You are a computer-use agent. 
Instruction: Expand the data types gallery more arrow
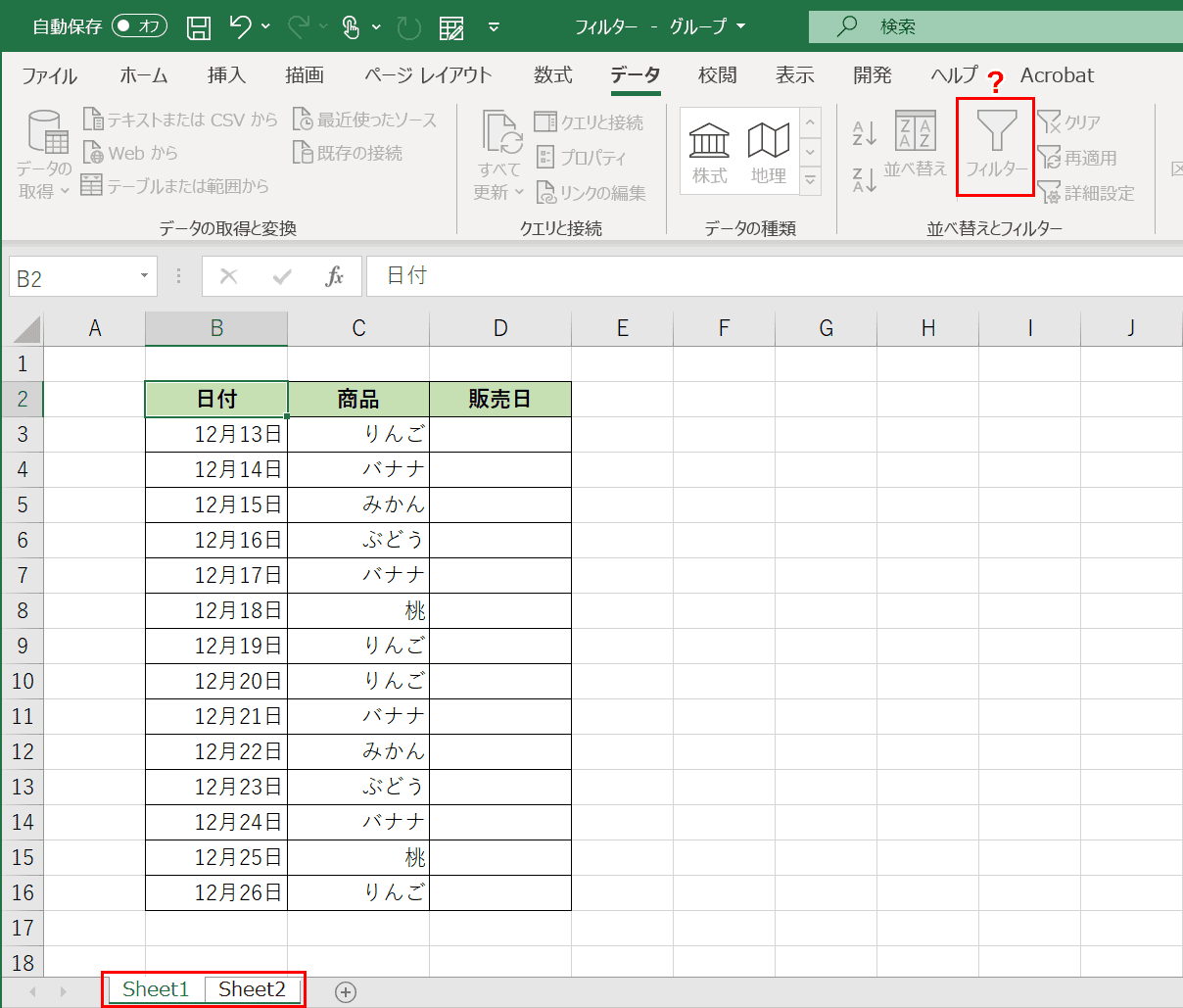click(x=810, y=180)
